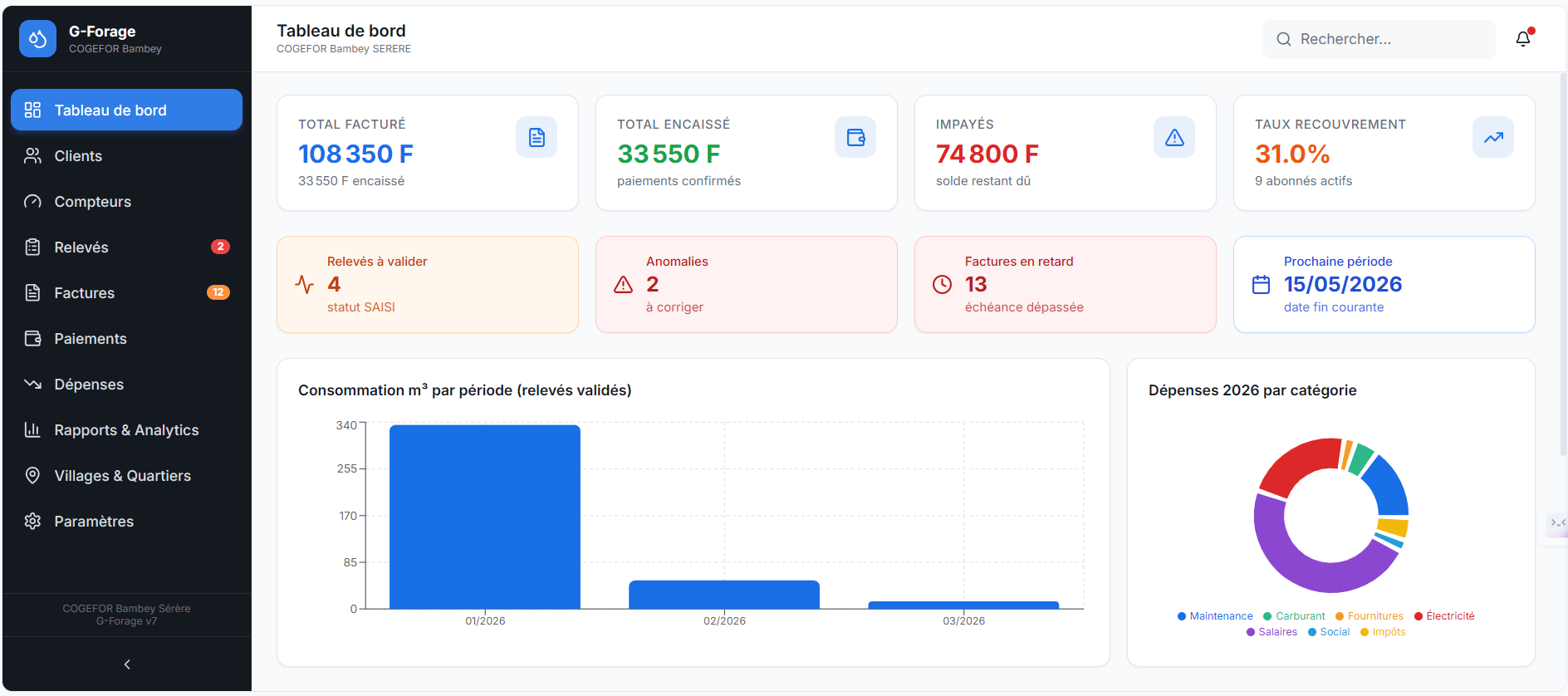Screen dimensions: 1568x696
Task: Click the notification bell icon
Action: pos(1522,39)
